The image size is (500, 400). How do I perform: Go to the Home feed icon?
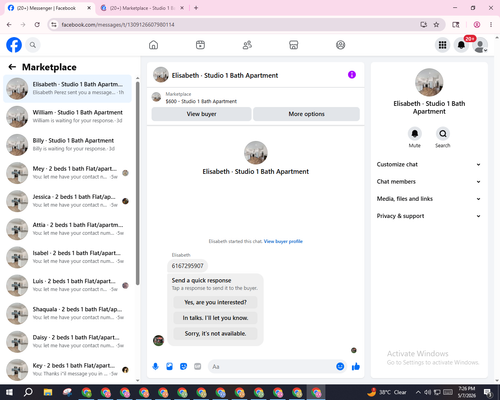coord(153,45)
